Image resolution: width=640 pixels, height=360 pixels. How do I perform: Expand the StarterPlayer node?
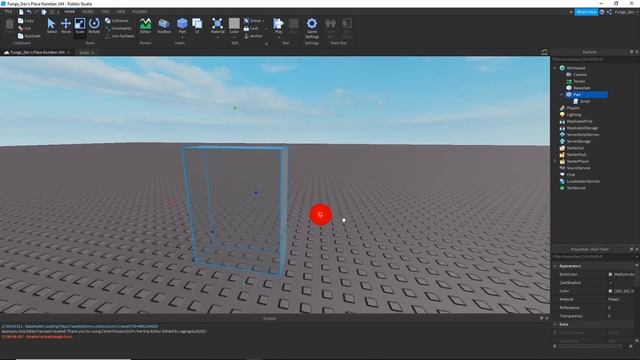(x=555, y=161)
